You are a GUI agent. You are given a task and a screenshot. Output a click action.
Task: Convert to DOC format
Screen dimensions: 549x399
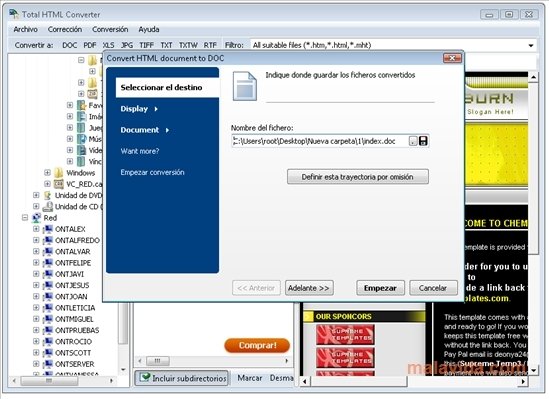coord(70,45)
